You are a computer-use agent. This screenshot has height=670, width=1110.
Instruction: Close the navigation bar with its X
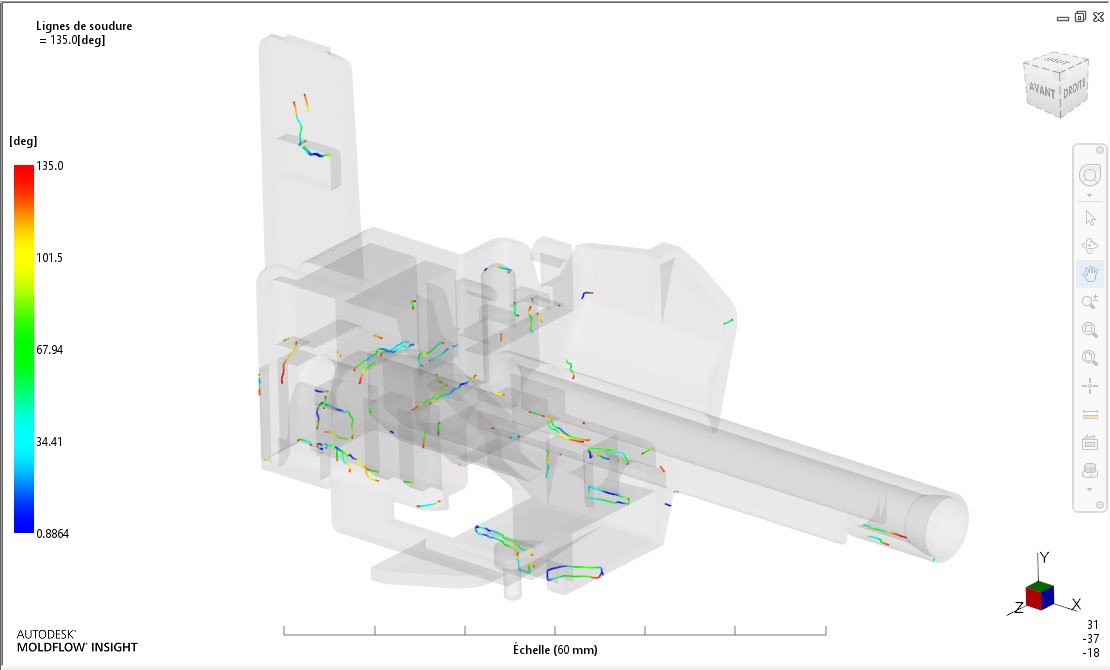coord(1097,149)
